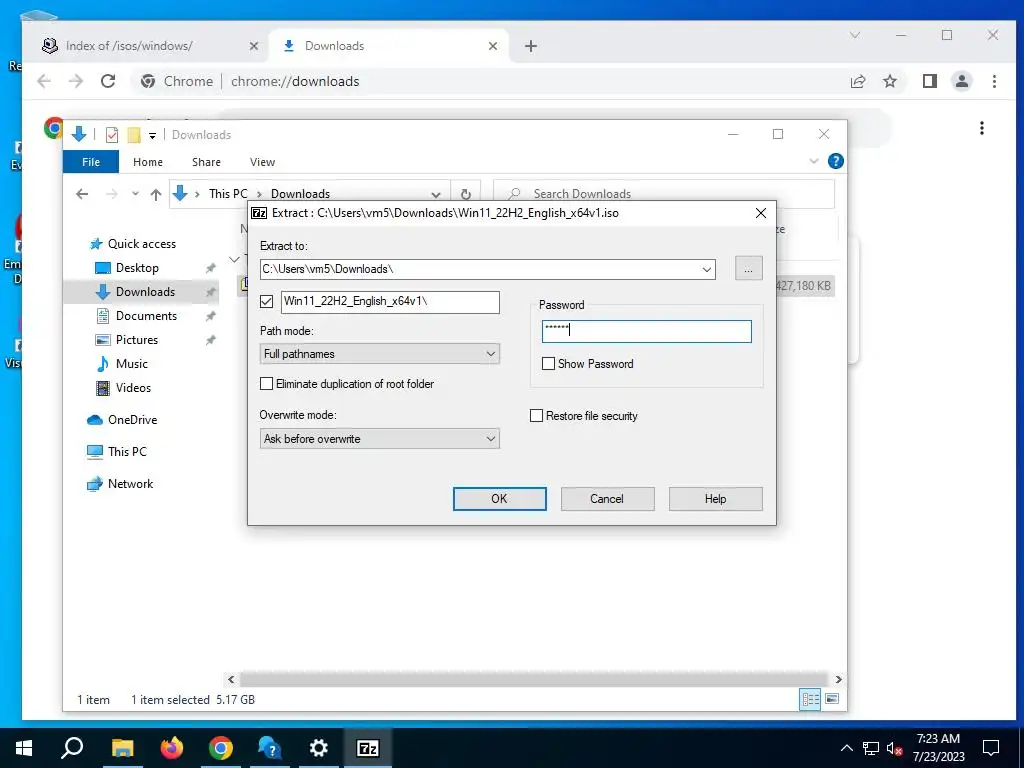1024x768 pixels.
Task: Edit the Win11_22H2_English_x64v1 subfolder name field
Action: 390,302
